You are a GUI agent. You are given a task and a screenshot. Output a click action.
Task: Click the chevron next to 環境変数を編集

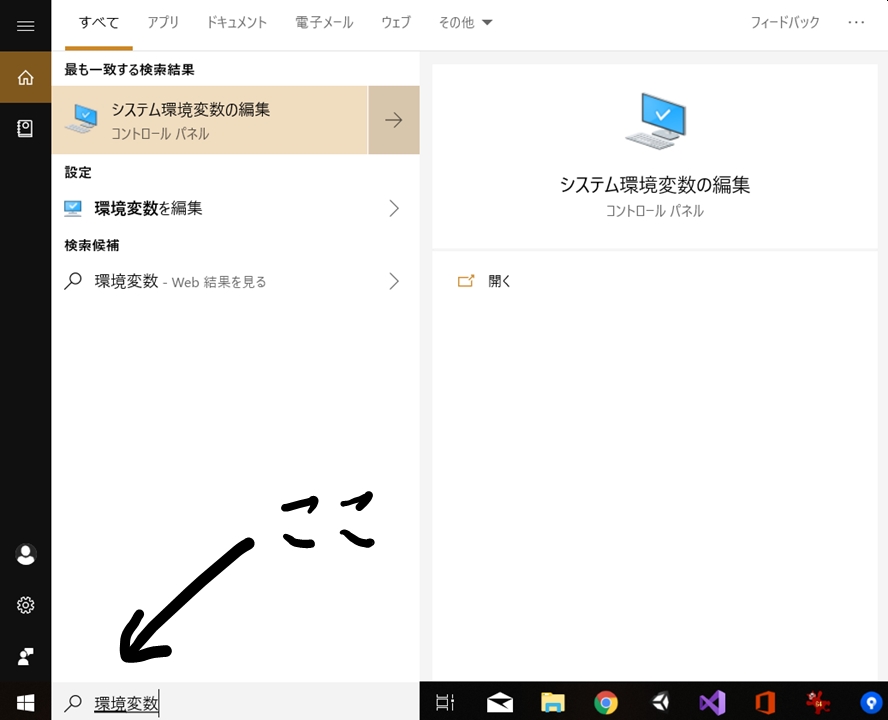[x=394, y=208]
